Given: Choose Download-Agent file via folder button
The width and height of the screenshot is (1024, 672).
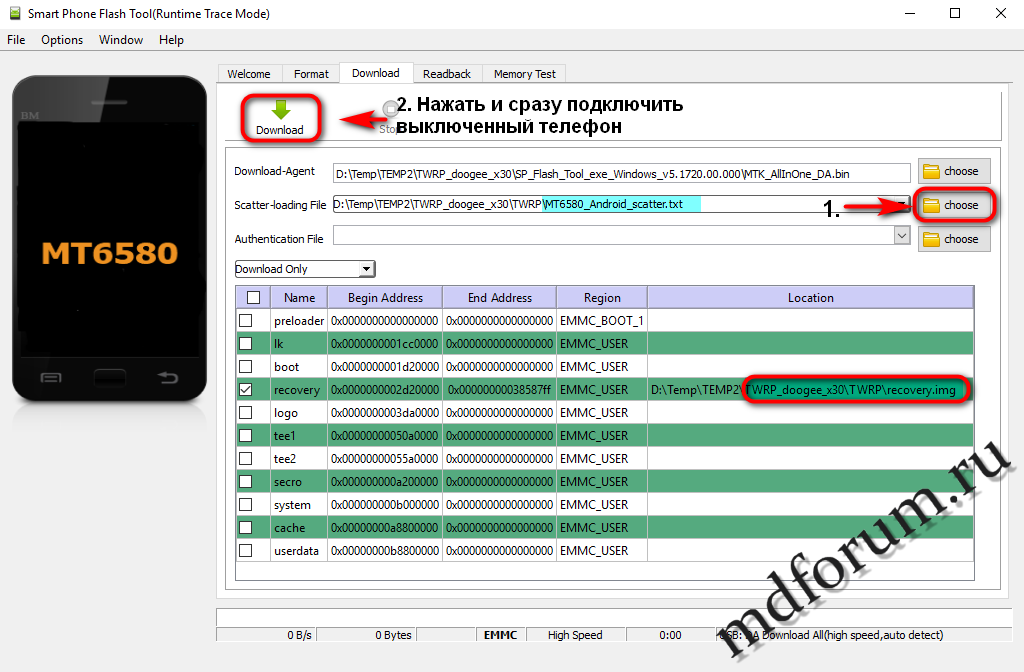Looking at the screenshot, I should pos(953,171).
